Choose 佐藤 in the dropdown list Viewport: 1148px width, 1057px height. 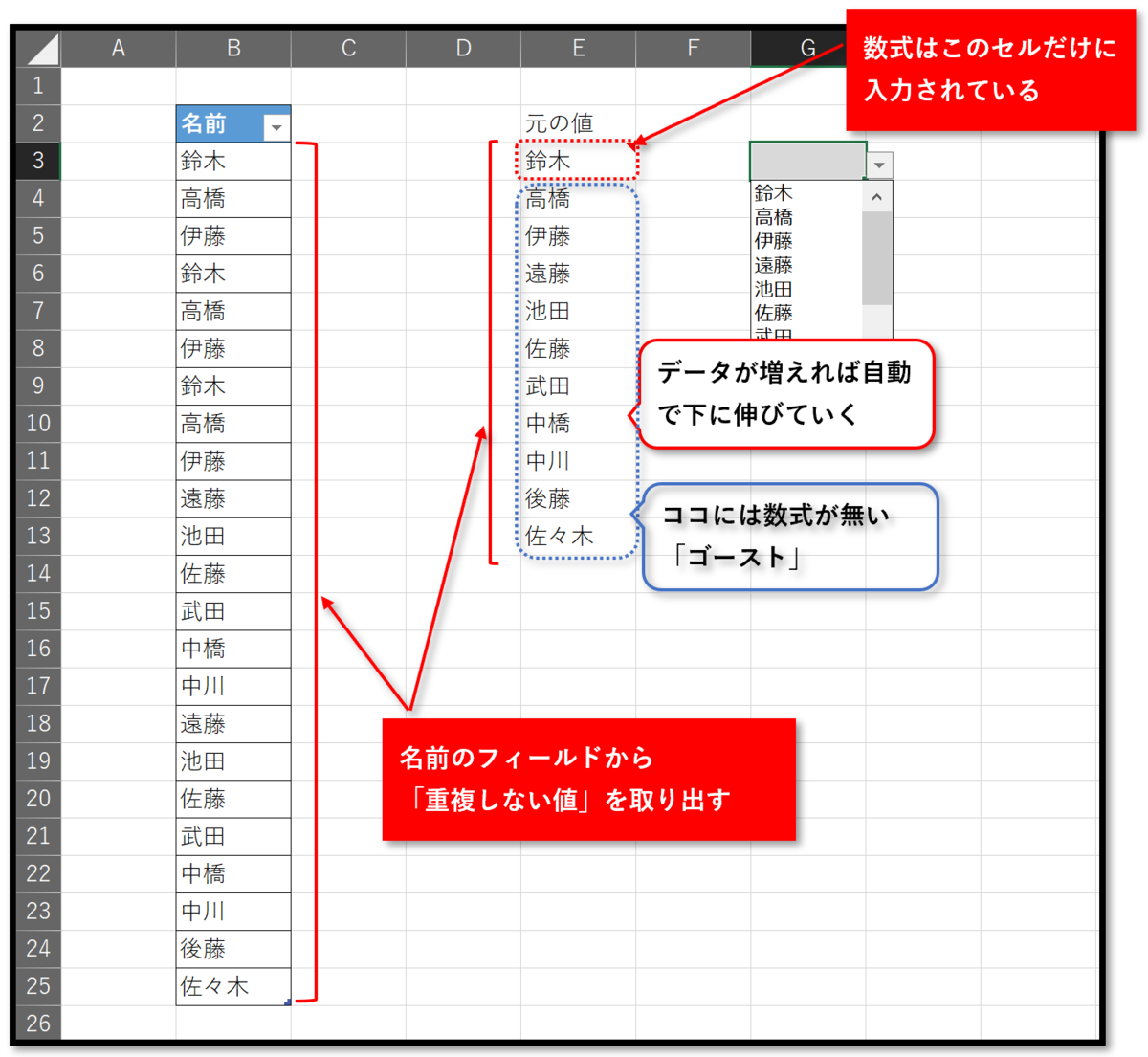click(x=806, y=313)
